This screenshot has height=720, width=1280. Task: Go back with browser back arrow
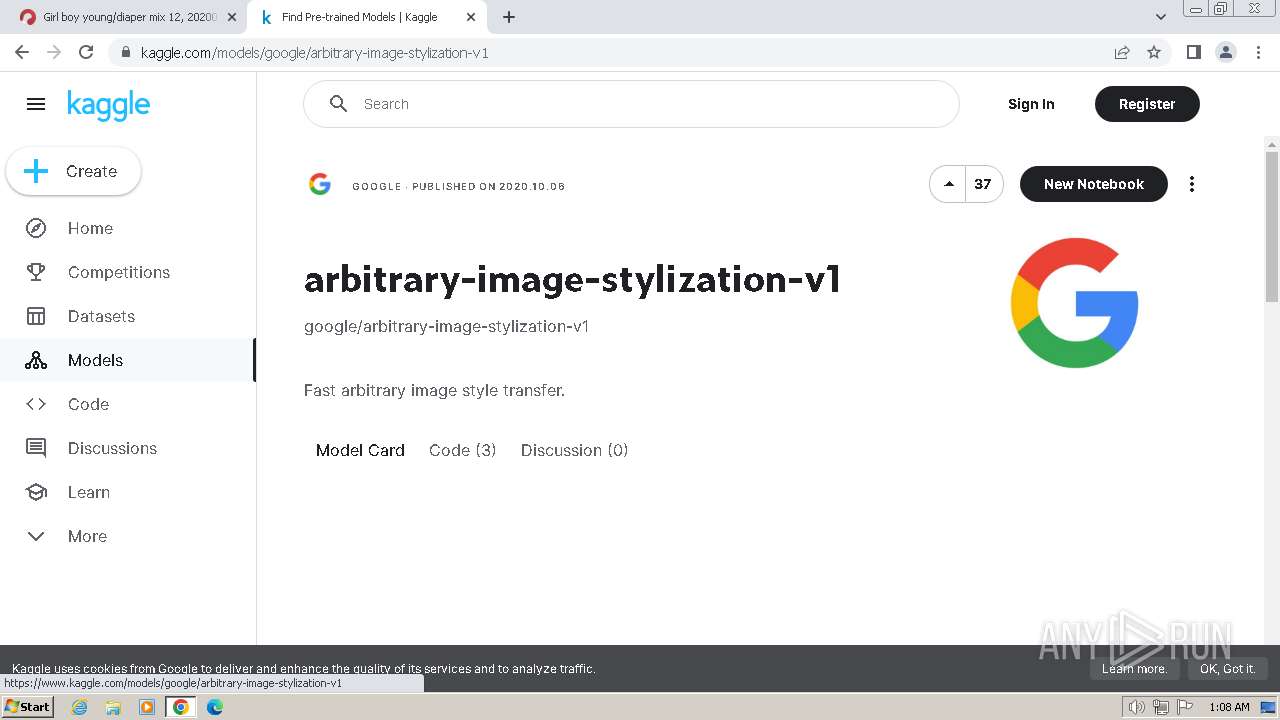click(22, 52)
